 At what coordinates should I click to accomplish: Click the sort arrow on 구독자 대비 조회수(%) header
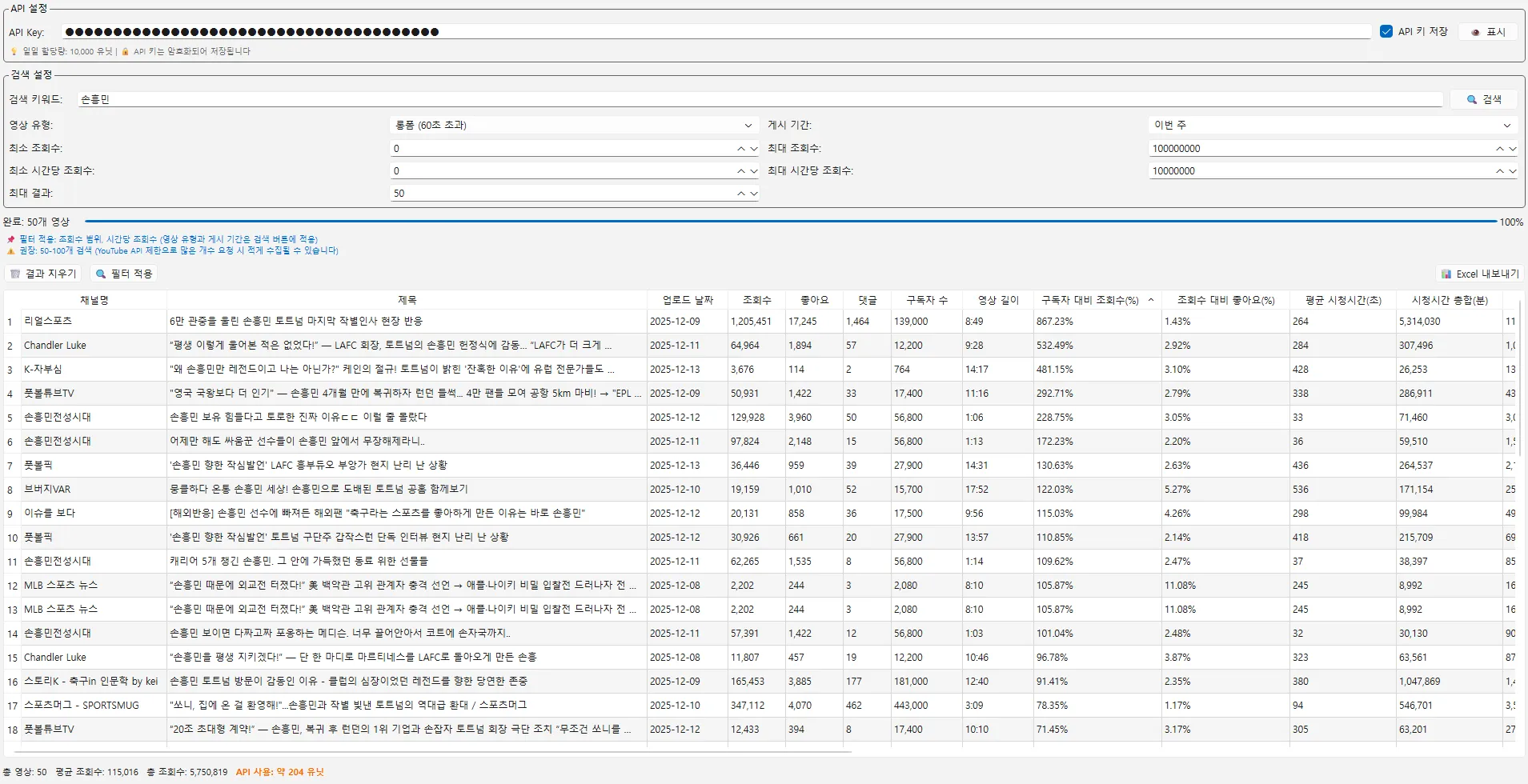1150,299
